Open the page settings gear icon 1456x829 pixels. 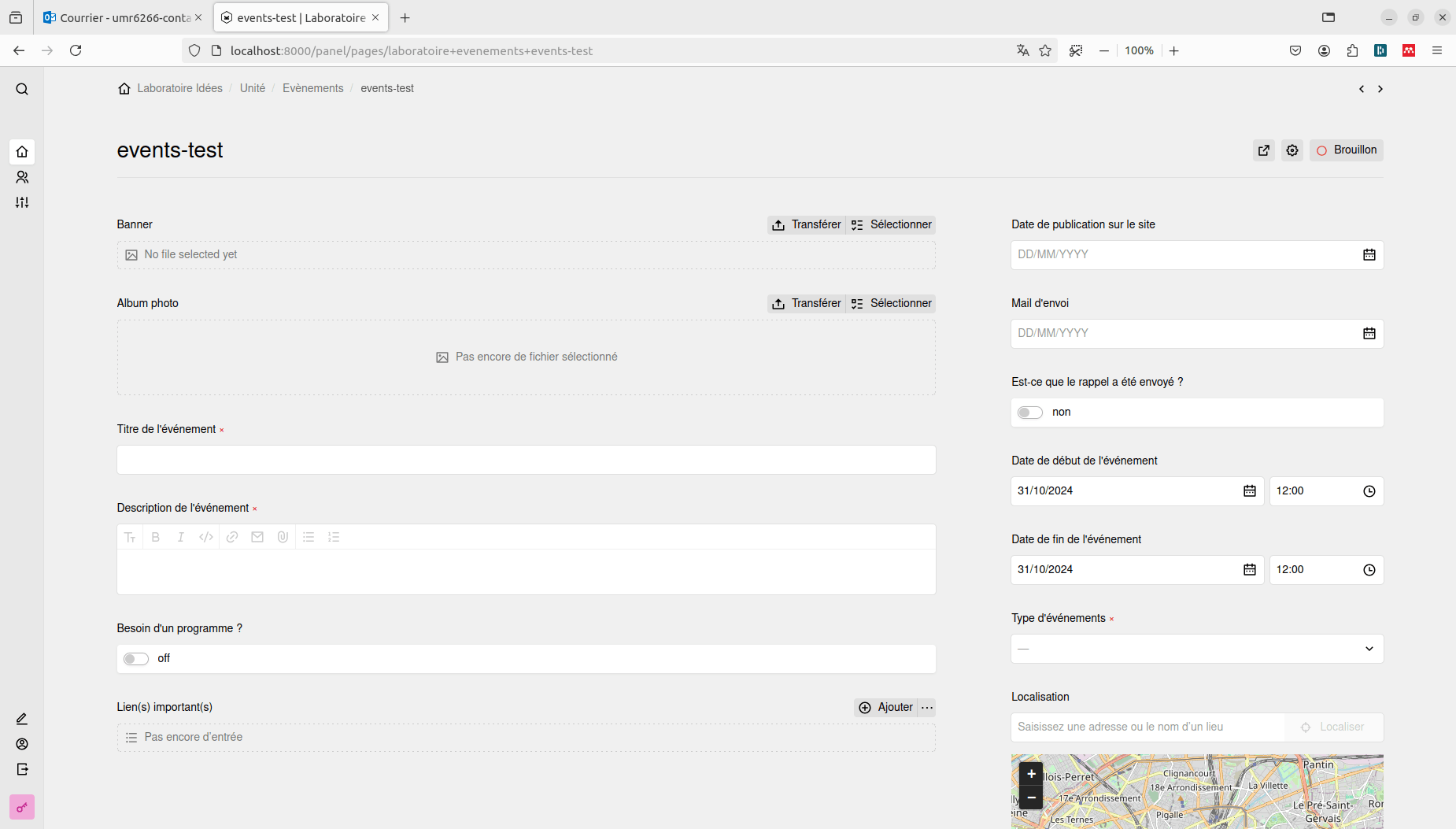1292,150
